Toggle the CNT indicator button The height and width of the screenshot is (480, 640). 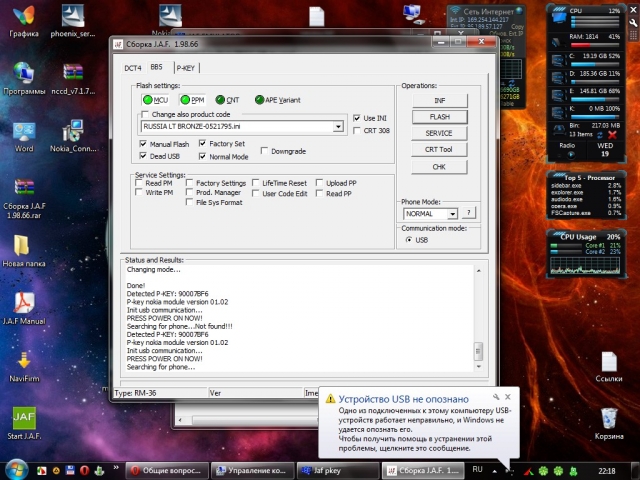[x=220, y=100]
